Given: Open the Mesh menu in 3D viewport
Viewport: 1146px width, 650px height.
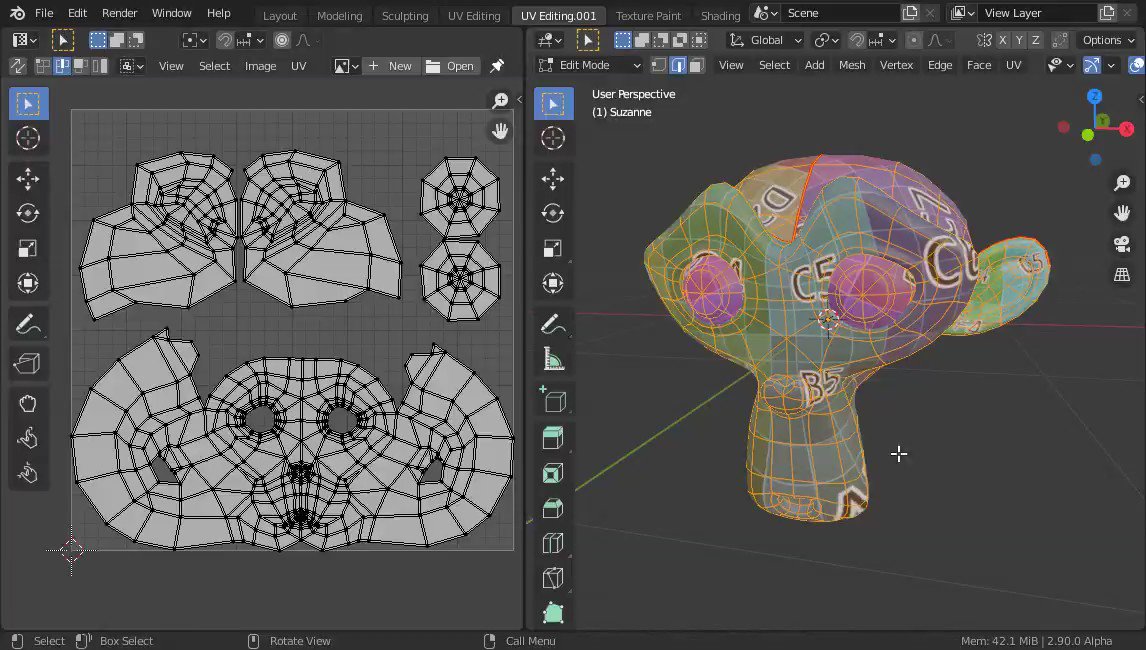Looking at the screenshot, I should [851, 65].
